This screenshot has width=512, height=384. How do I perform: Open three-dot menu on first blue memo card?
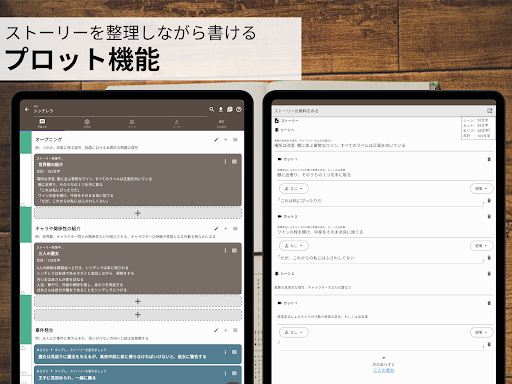pos(225,352)
